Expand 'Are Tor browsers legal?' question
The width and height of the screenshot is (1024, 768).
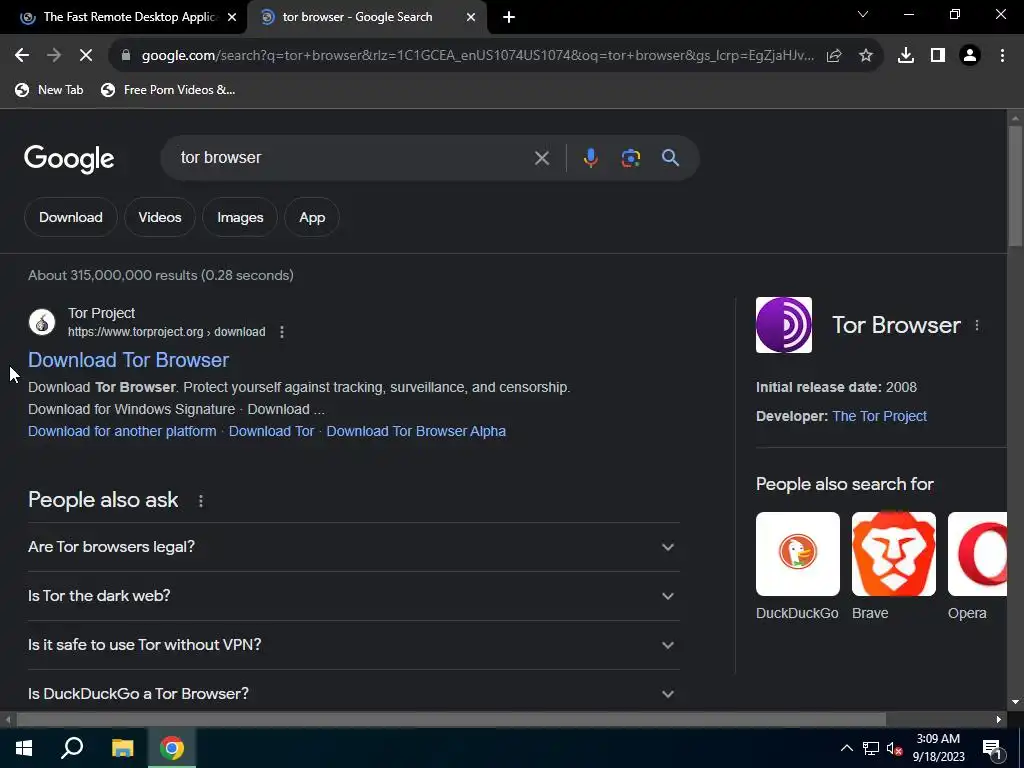point(353,547)
